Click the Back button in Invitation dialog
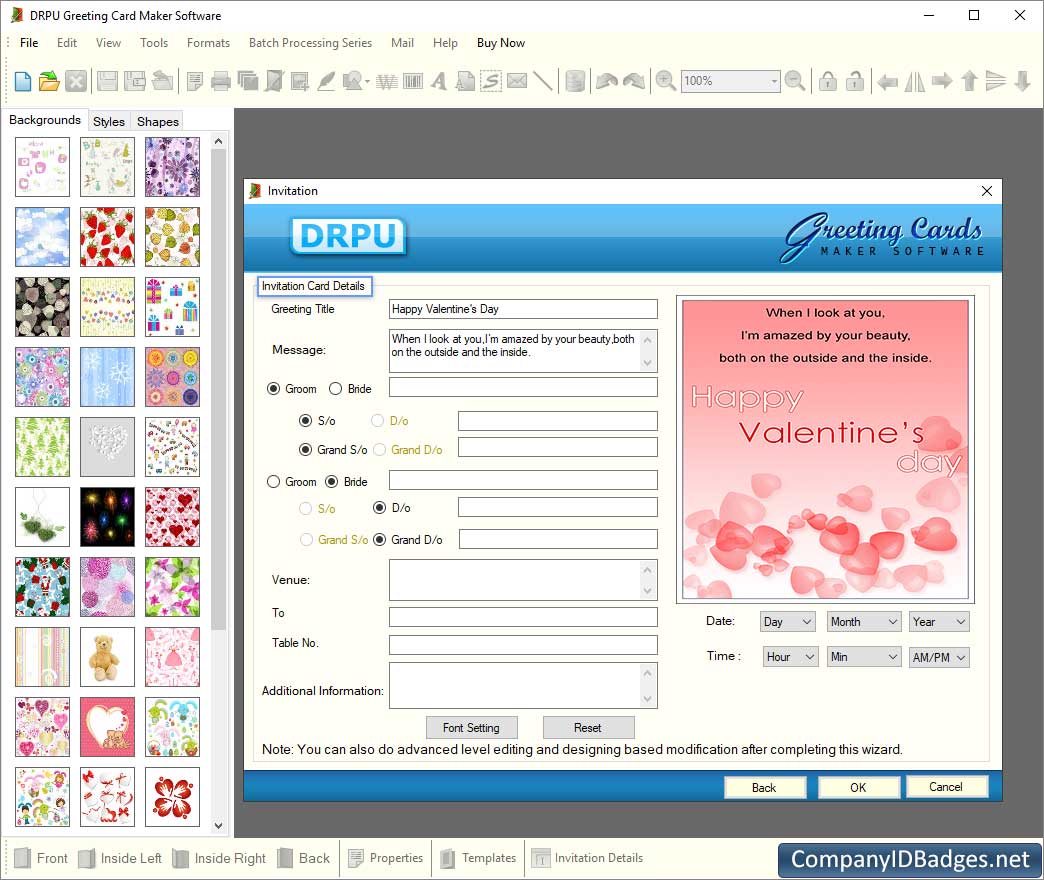The width and height of the screenshot is (1044, 880). pyautogui.click(x=764, y=787)
